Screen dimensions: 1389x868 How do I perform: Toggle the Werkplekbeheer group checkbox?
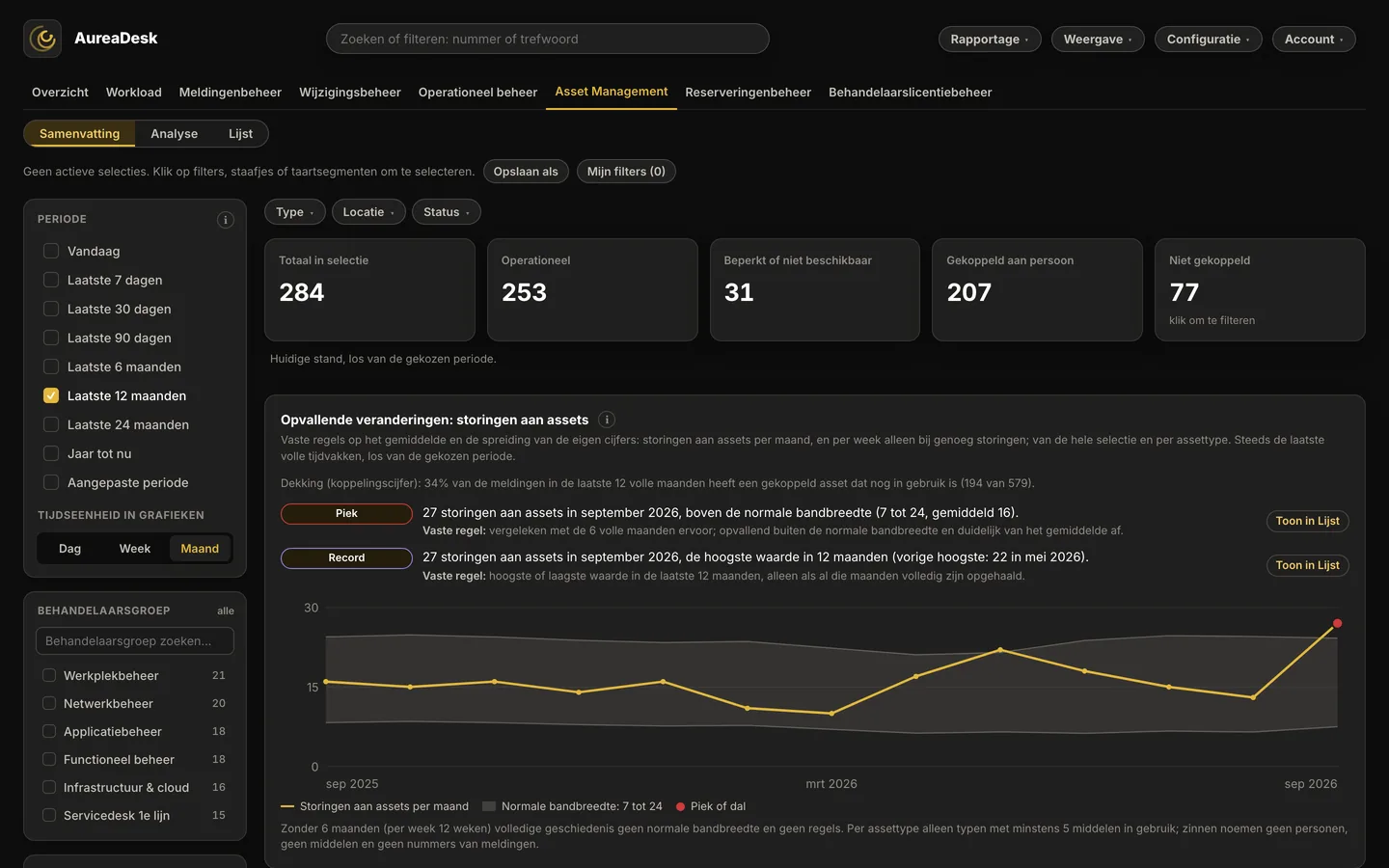pyautogui.click(x=49, y=675)
